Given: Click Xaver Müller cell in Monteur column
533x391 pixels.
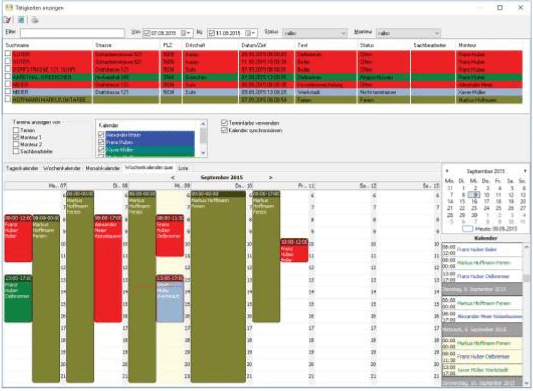Looking at the screenshot, I should (x=489, y=92).
